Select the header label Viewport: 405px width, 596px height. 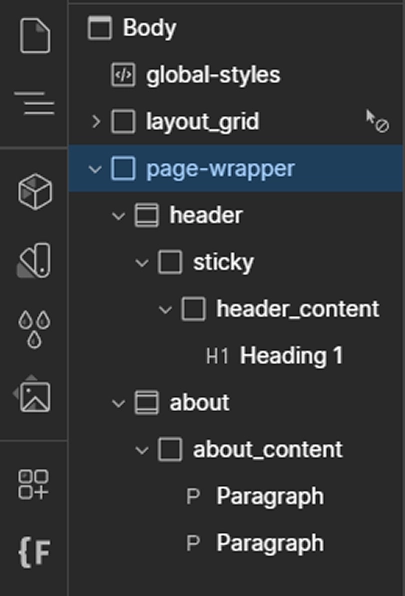click(x=206, y=215)
